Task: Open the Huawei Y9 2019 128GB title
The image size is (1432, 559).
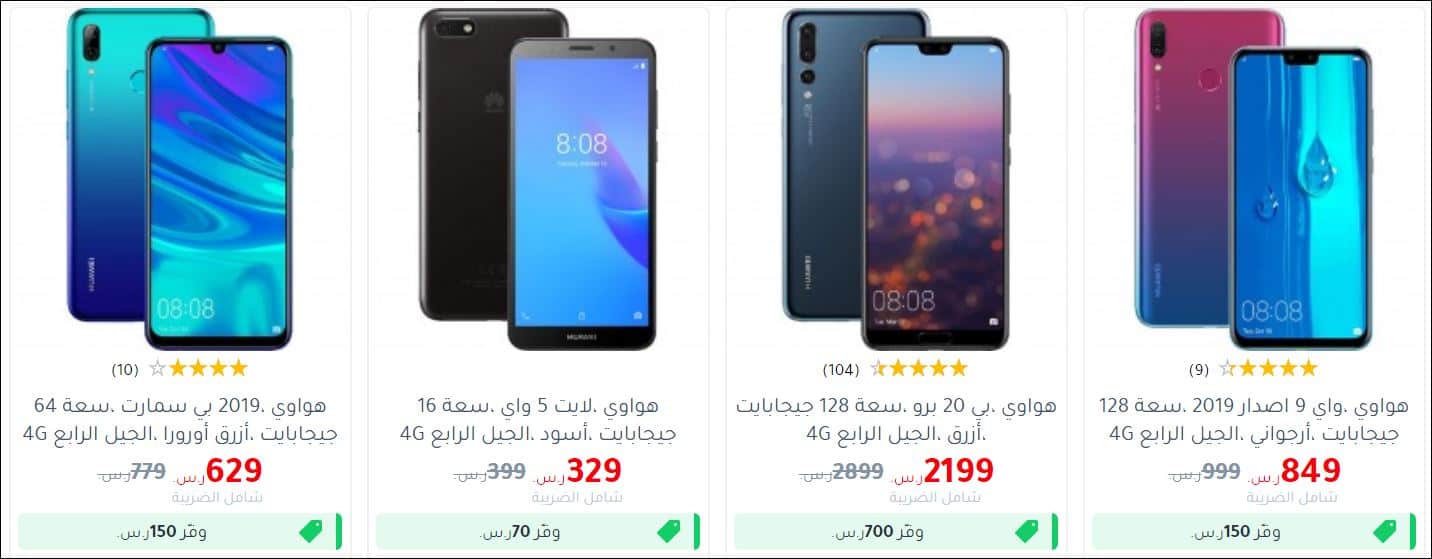Action: point(1253,420)
